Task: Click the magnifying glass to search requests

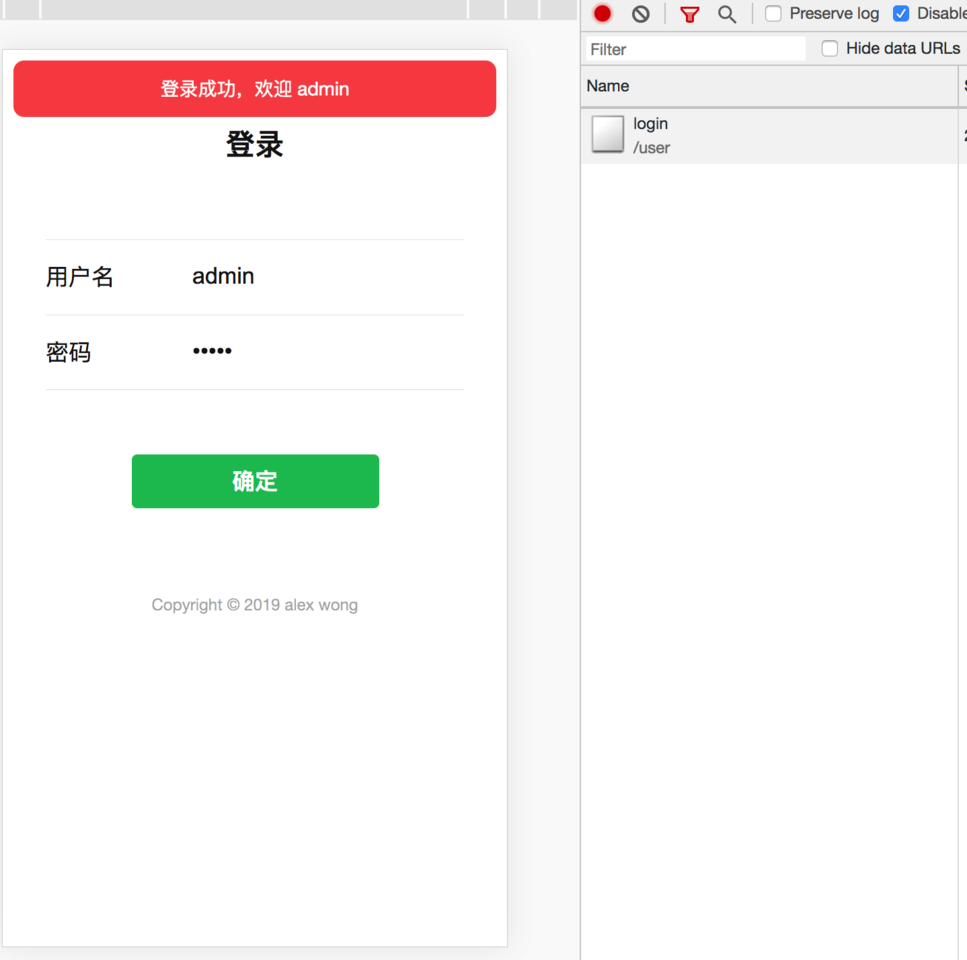Action: point(727,14)
